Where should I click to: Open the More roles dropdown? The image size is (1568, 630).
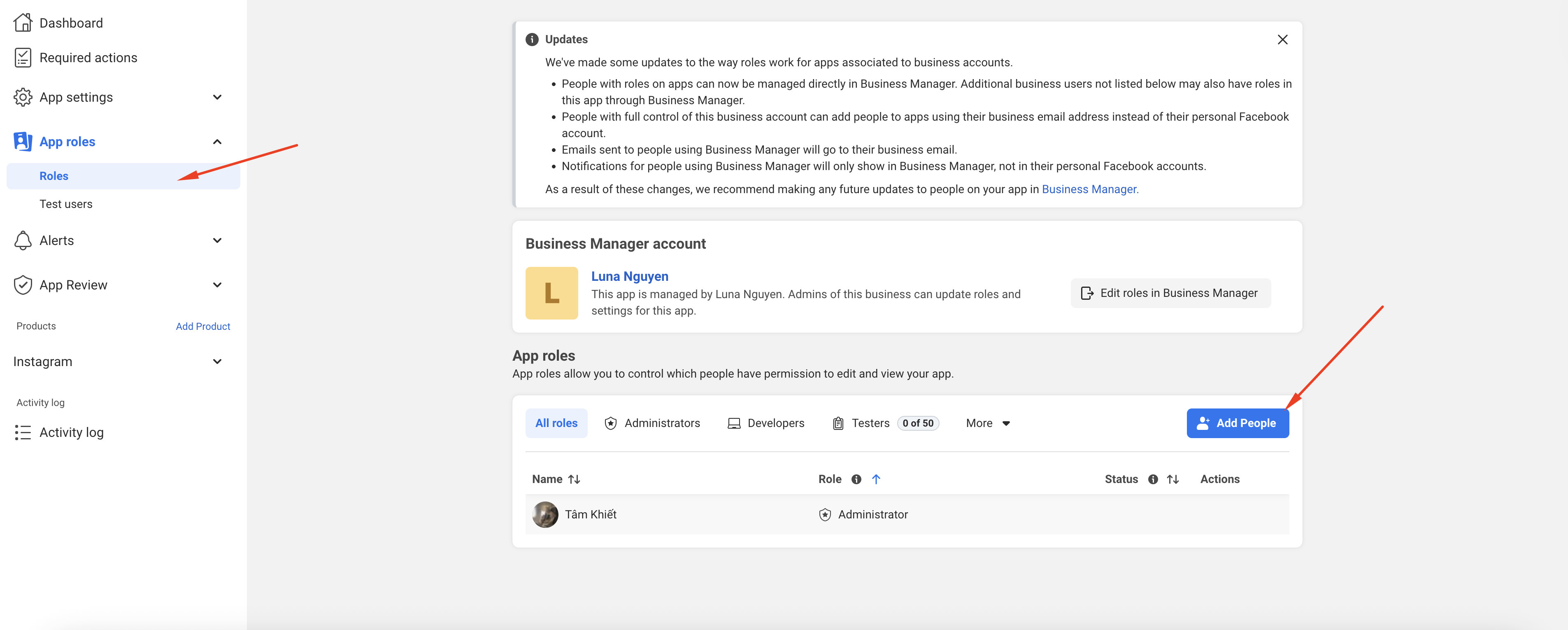pos(988,423)
